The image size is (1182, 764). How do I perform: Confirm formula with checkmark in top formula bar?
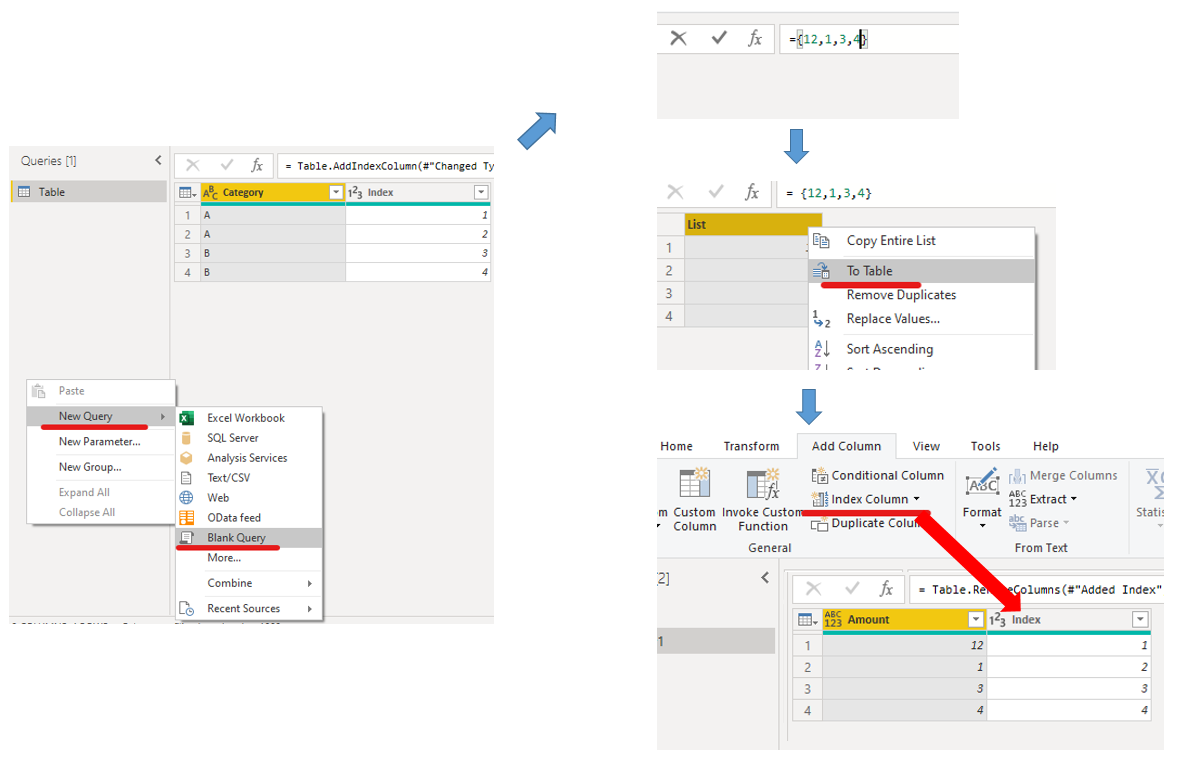point(719,38)
